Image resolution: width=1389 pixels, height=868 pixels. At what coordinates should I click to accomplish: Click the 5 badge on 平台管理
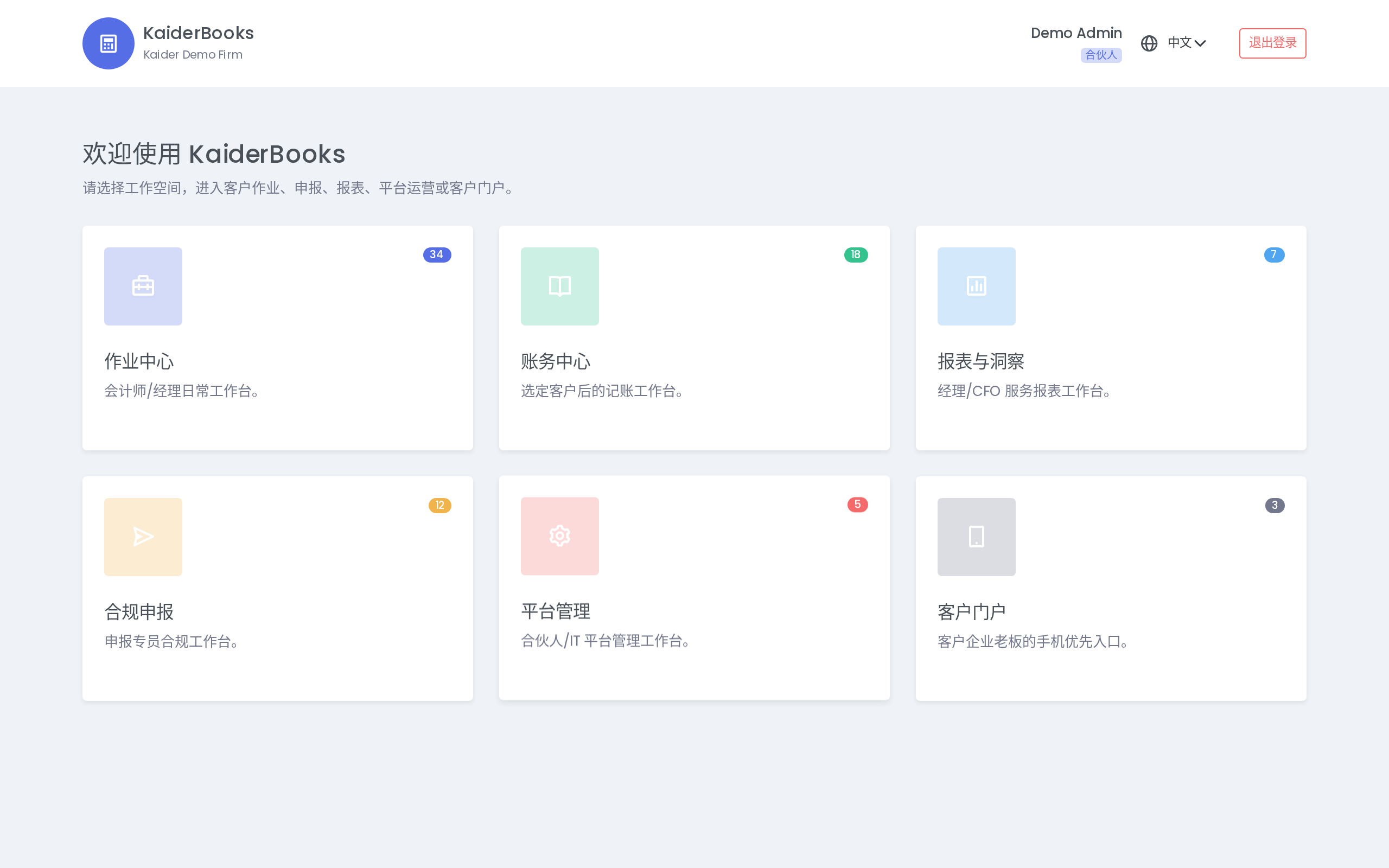coord(857,505)
